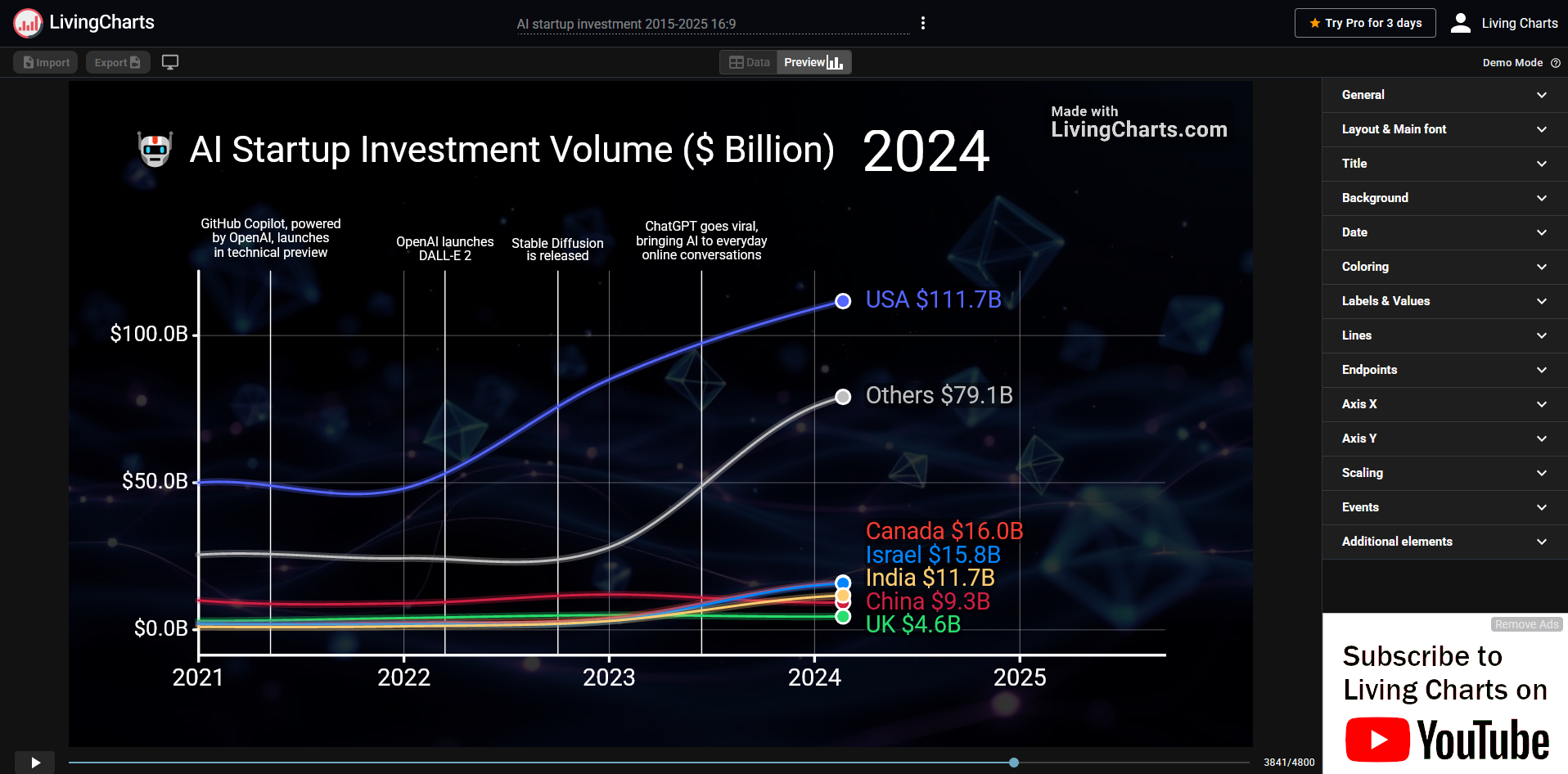Expand the Lines section
This screenshot has width=1568, height=774.
click(x=1444, y=335)
